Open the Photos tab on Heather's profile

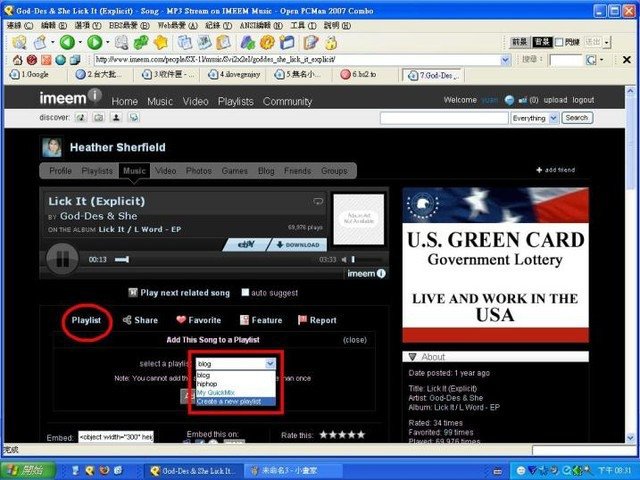[198, 171]
